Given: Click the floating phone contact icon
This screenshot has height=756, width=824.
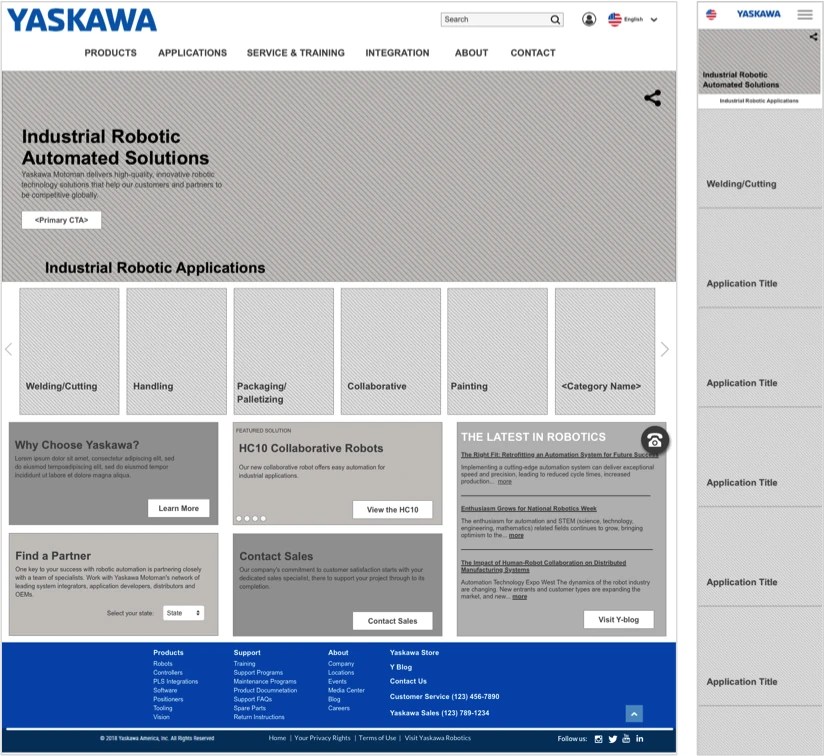Looking at the screenshot, I should (x=655, y=440).
